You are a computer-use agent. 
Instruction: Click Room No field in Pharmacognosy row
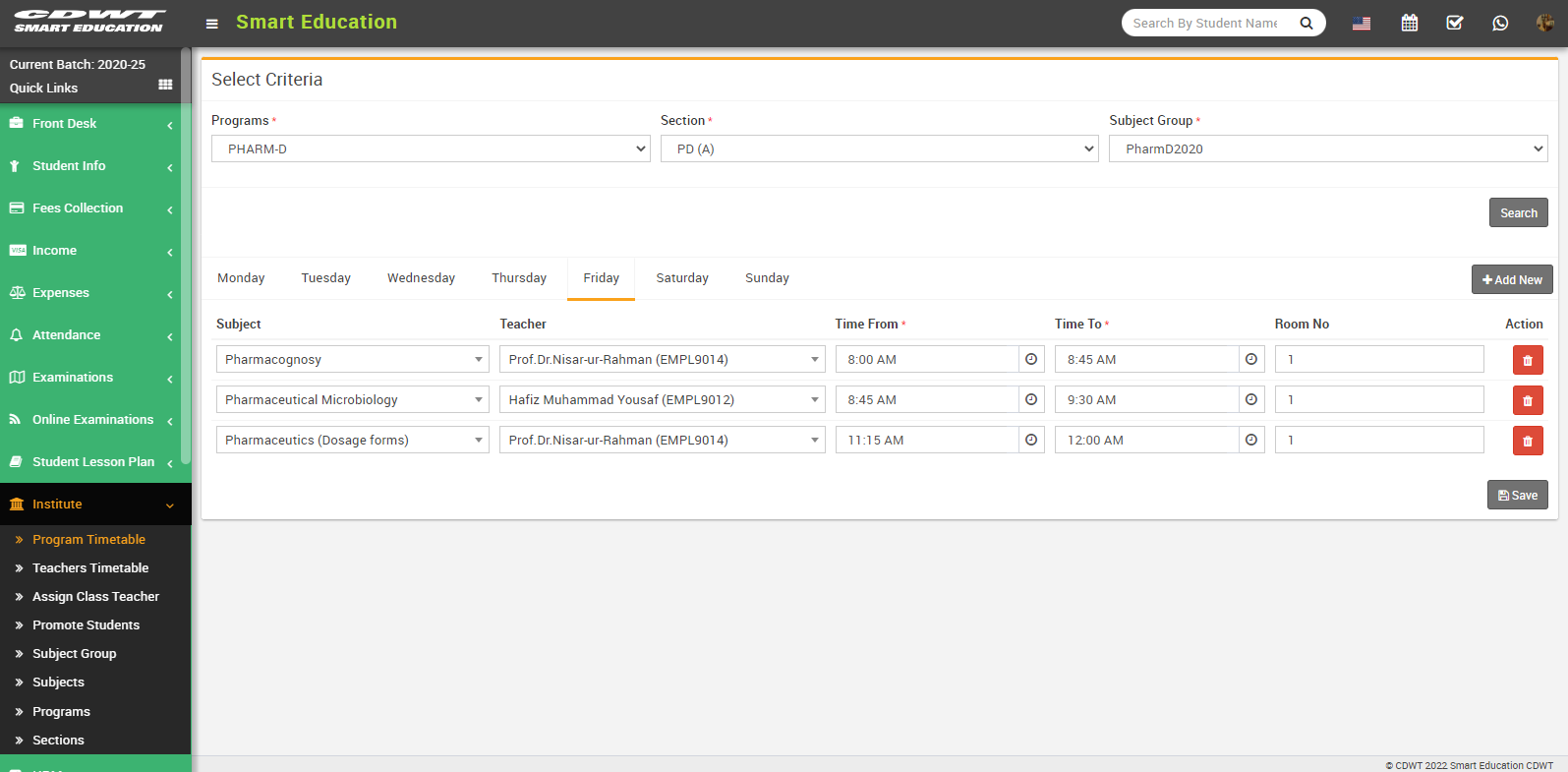click(x=1379, y=359)
